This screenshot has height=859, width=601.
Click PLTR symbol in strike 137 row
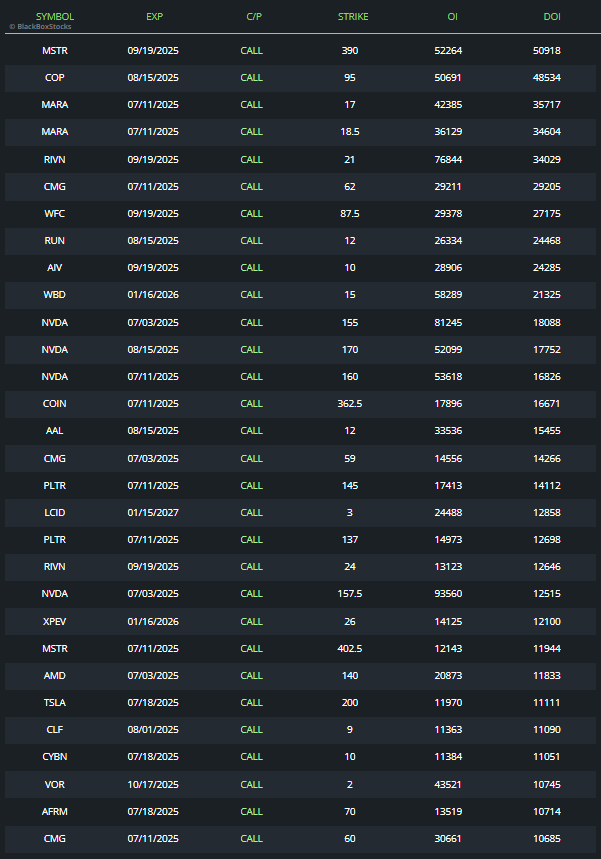pyautogui.click(x=55, y=539)
